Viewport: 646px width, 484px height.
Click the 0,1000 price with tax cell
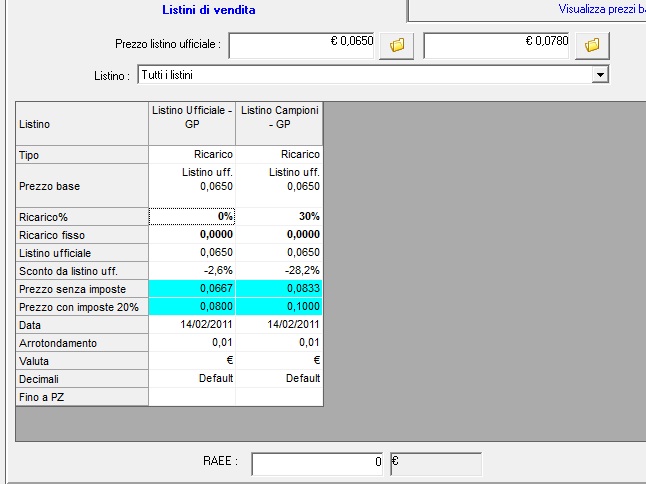coord(279,306)
